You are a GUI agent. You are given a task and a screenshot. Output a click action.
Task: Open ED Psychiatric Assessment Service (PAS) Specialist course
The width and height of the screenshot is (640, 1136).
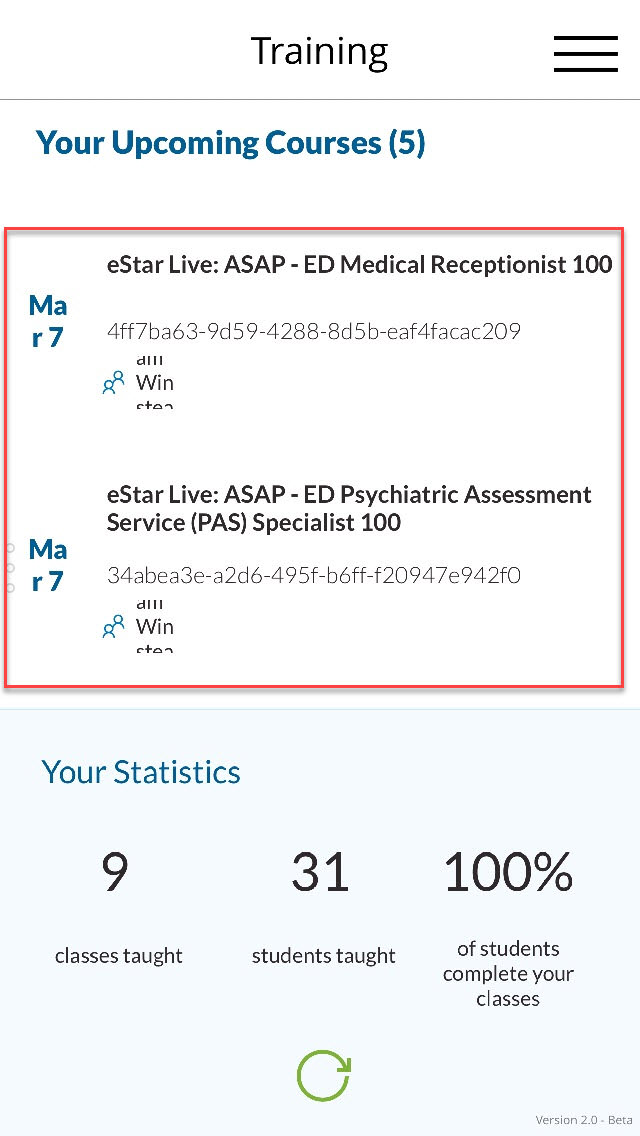pyautogui.click(x=349, y=509)
